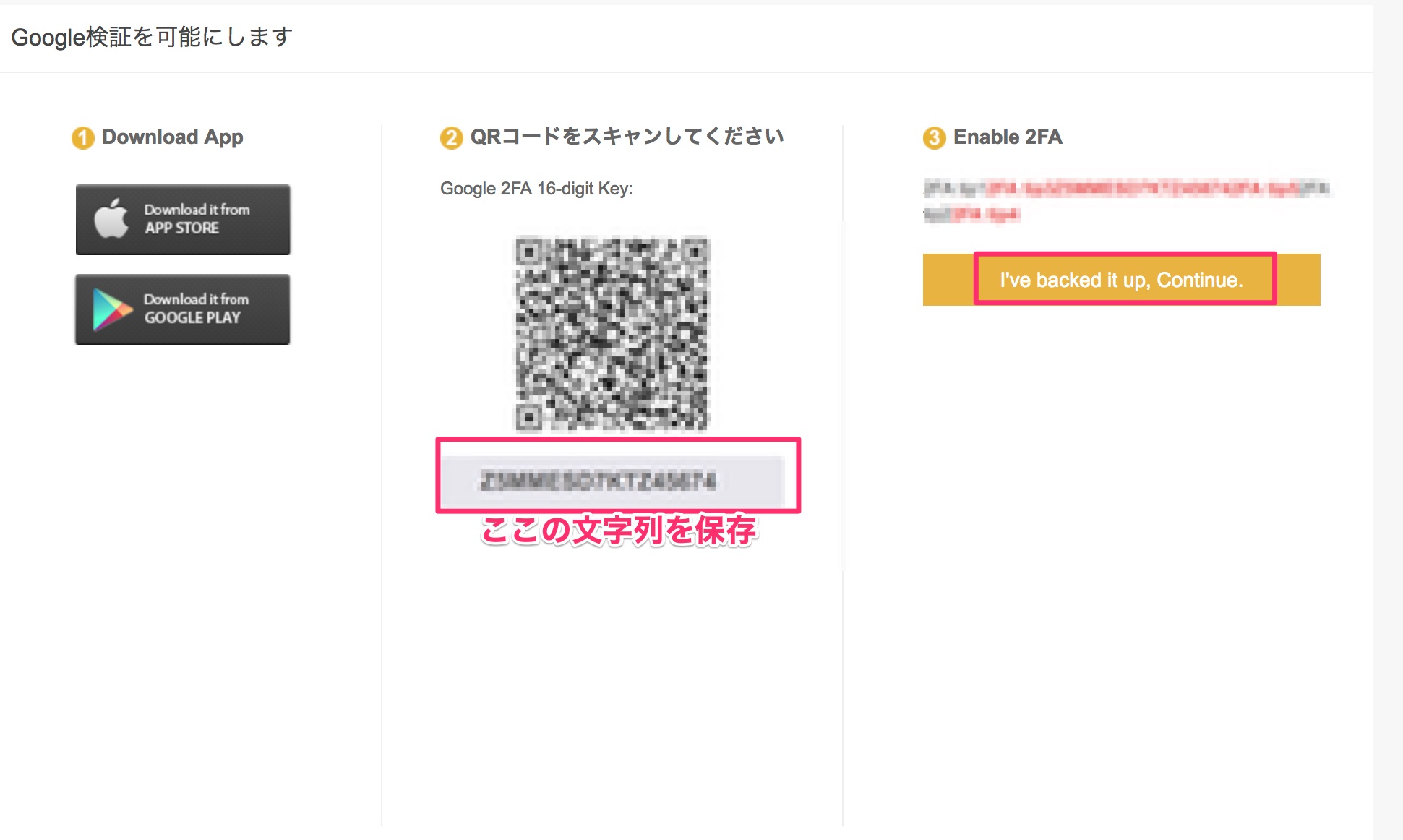The image size is (1403, 840).
Task: Click the "QRコードをスキャンしてください" heading
Action: [627, 137]
